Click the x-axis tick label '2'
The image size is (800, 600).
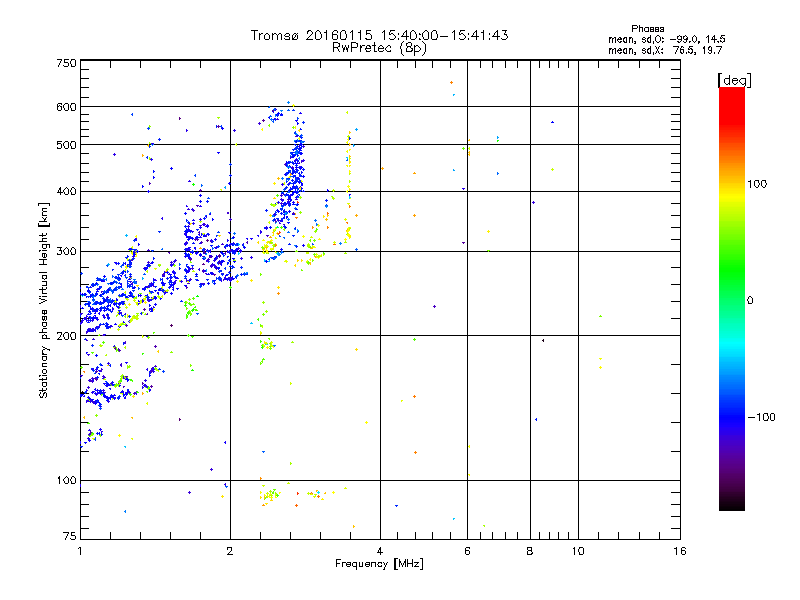click(x=230, y=551)
